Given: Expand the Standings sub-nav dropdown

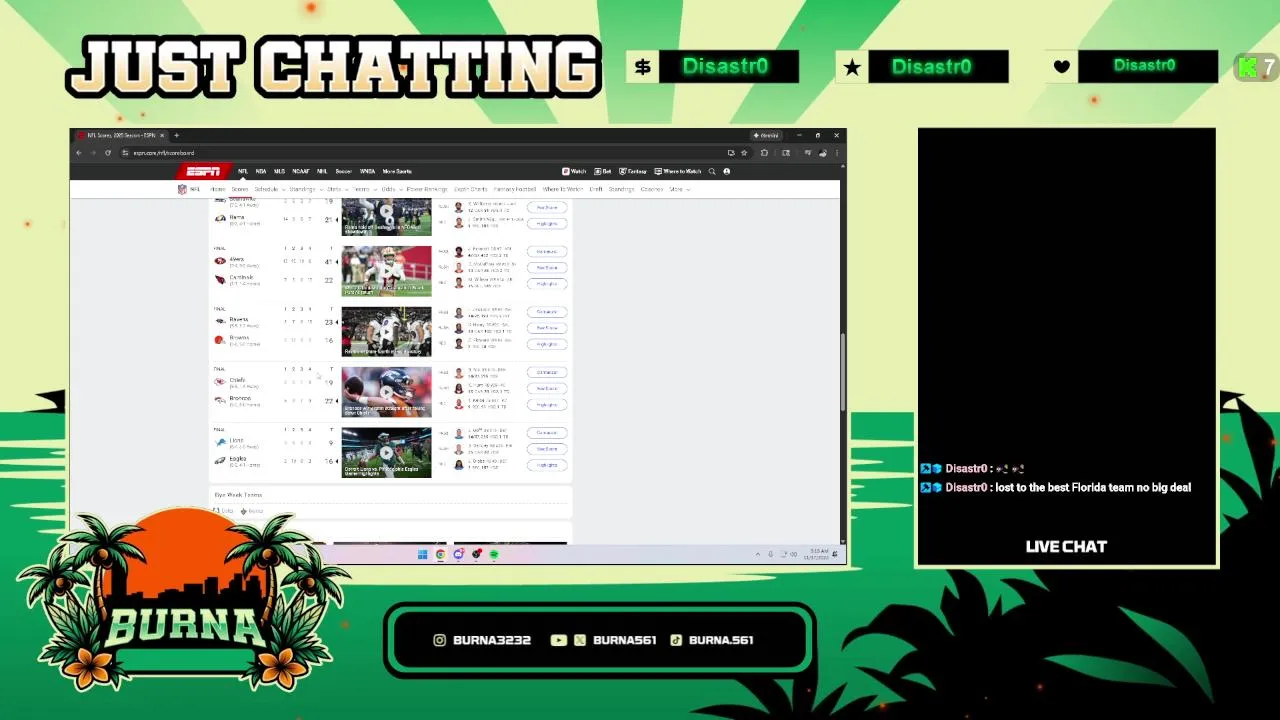Looking at the screenshot, I should pos(305,189).
